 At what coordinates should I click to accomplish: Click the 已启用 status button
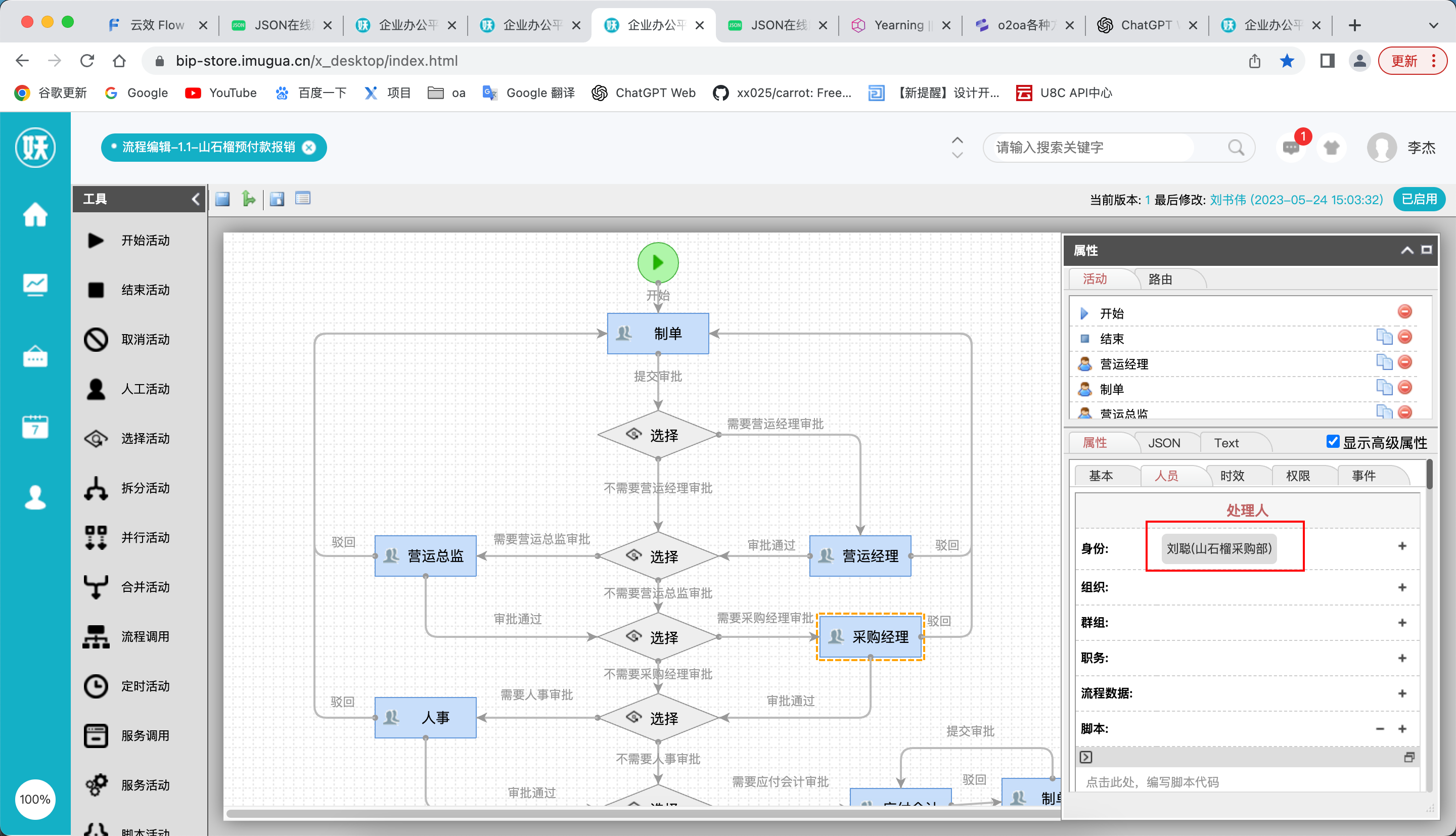click(x=1419, y=199)
